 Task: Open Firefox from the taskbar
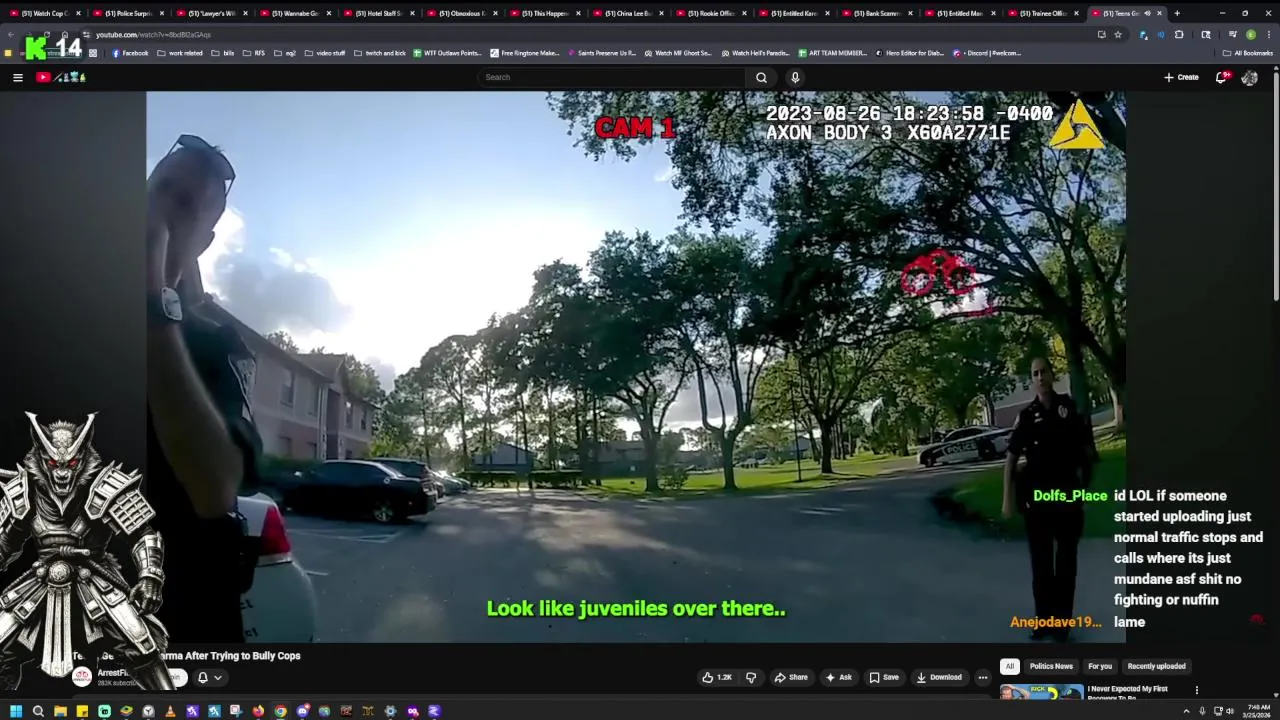(x=258, y=711)
